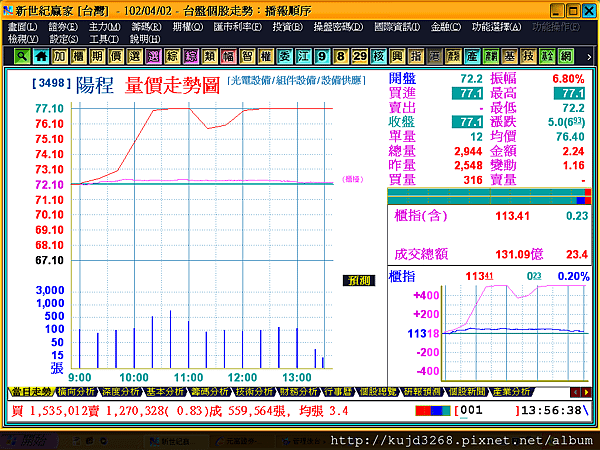Open the 檢視(V) menu

23,39
